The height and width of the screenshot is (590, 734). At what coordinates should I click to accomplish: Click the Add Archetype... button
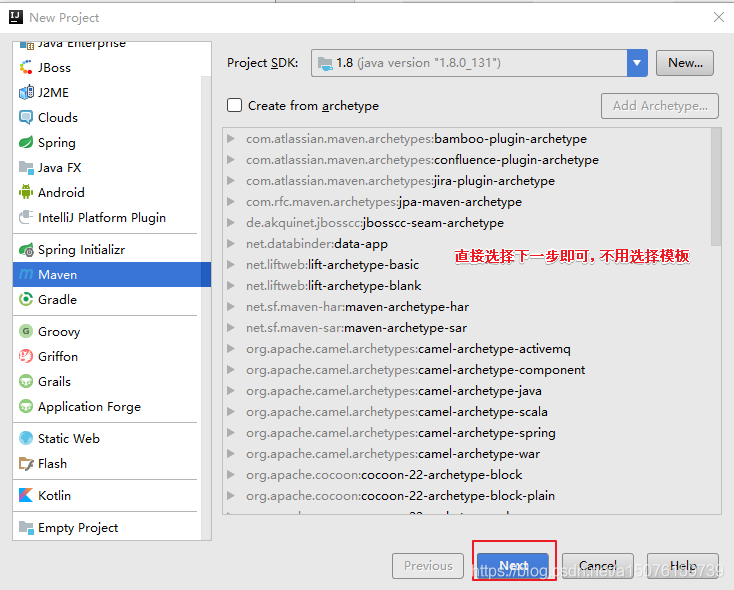tap(660, 106)
